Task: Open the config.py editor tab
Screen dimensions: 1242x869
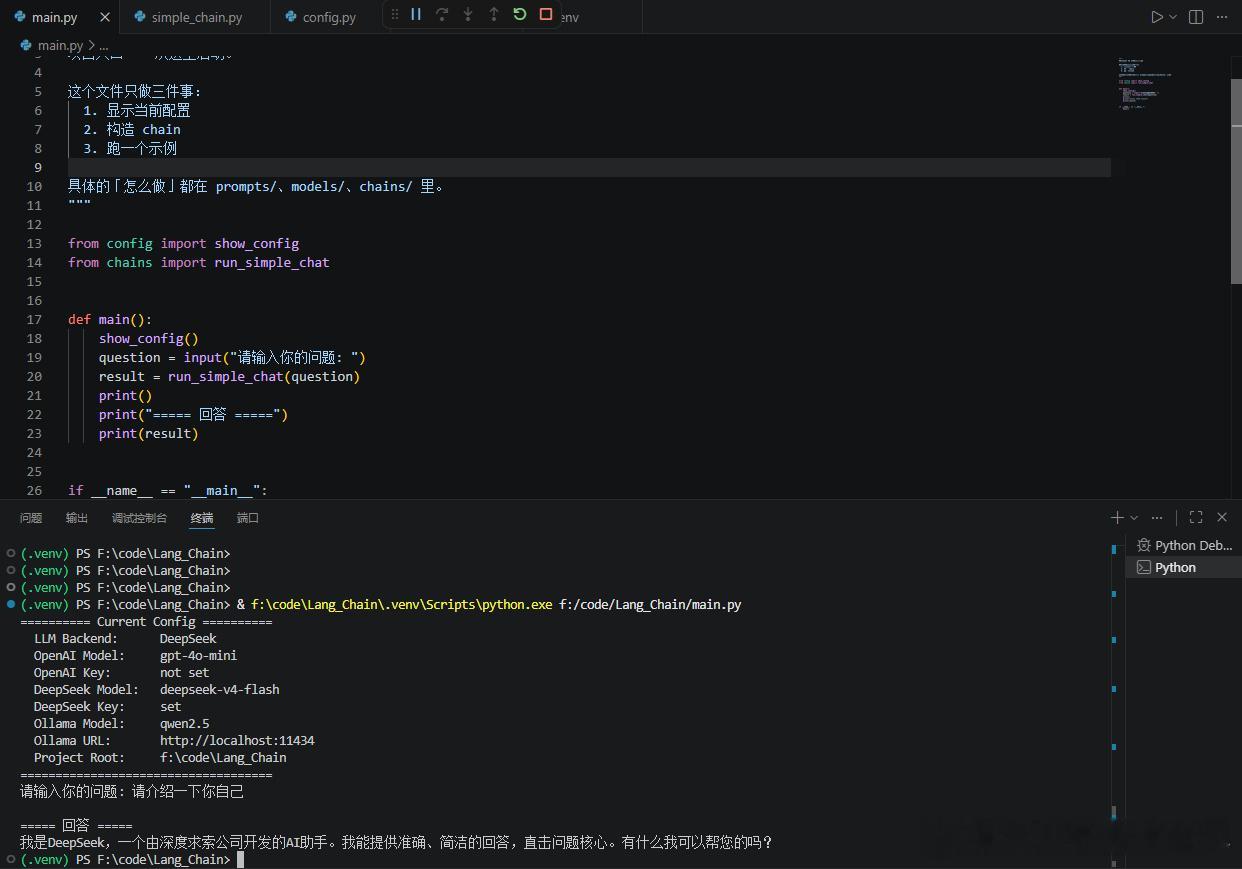Action: [x=321, y=17]
